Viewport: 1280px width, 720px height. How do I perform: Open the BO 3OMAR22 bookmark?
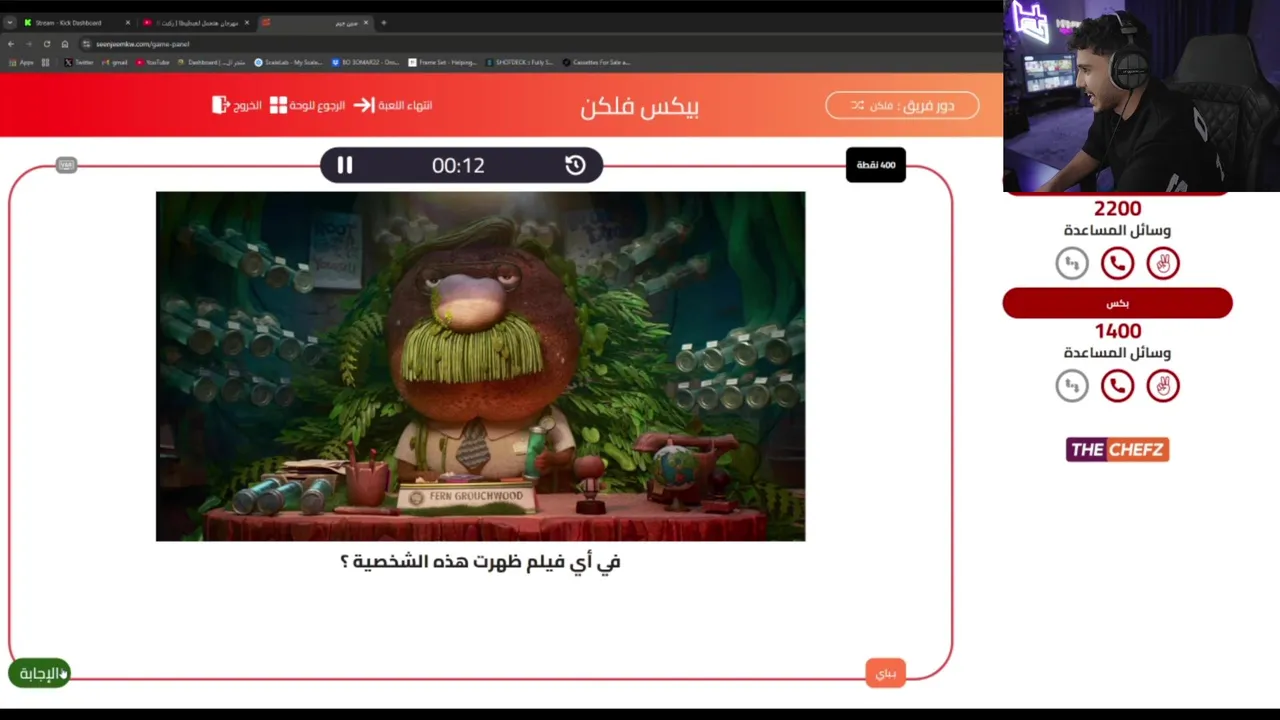(365, 62)
